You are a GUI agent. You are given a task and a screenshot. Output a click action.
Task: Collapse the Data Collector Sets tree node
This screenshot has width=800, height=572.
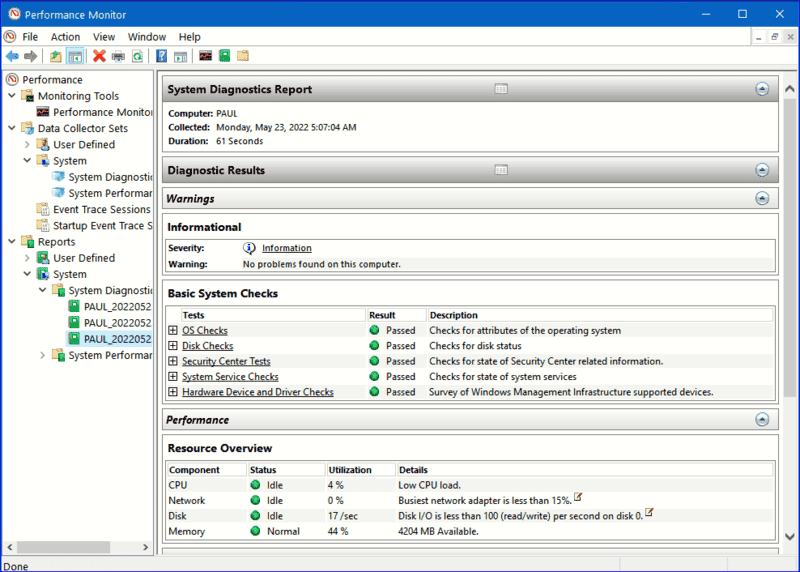[12, 128]
